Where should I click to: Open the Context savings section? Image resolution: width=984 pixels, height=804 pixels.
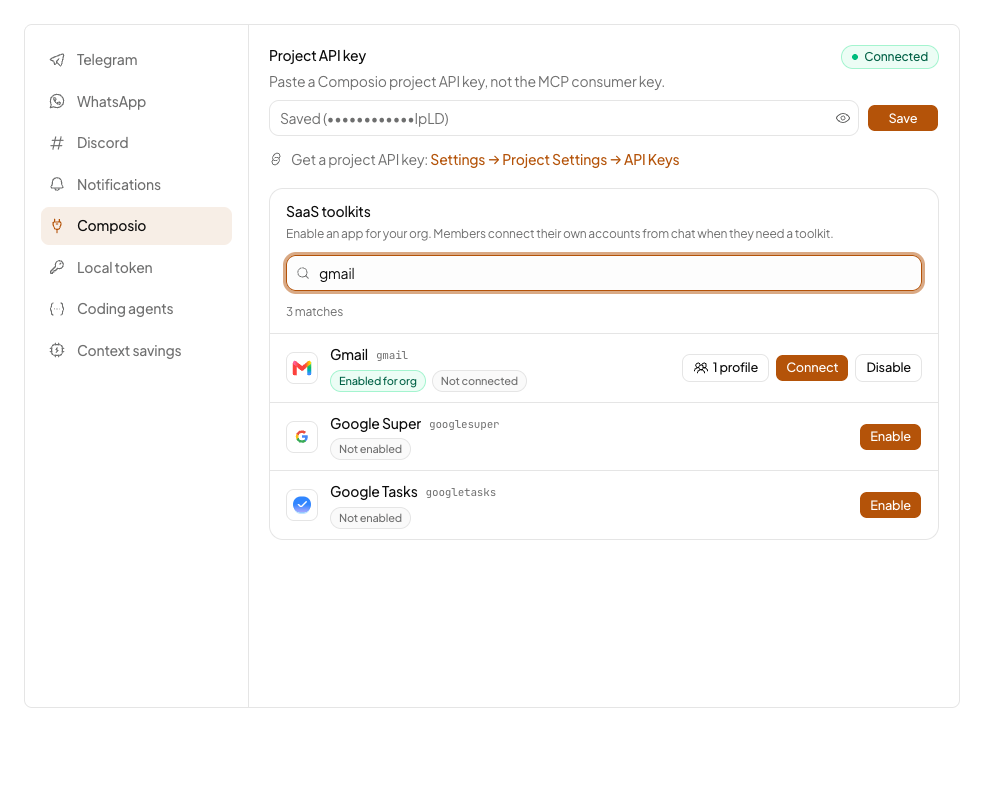(x=137, y=351)
